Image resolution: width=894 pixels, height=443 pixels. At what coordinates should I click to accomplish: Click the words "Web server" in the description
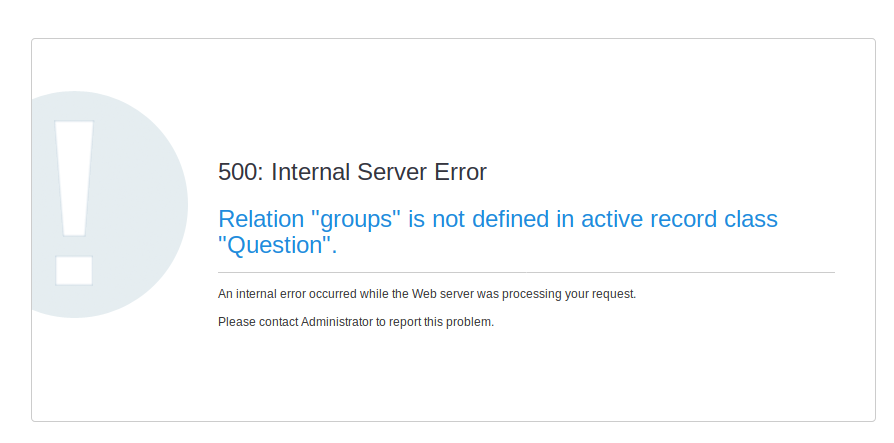[x=496, y=294]
